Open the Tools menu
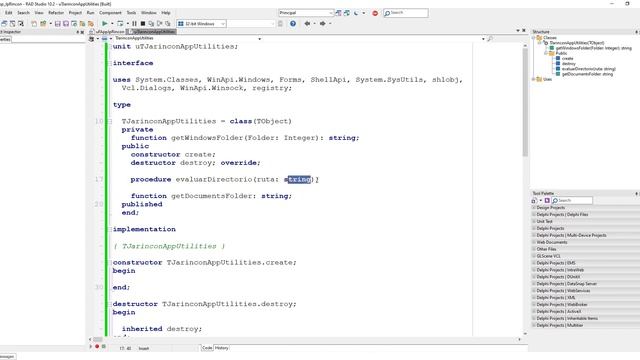 point(131,13)
